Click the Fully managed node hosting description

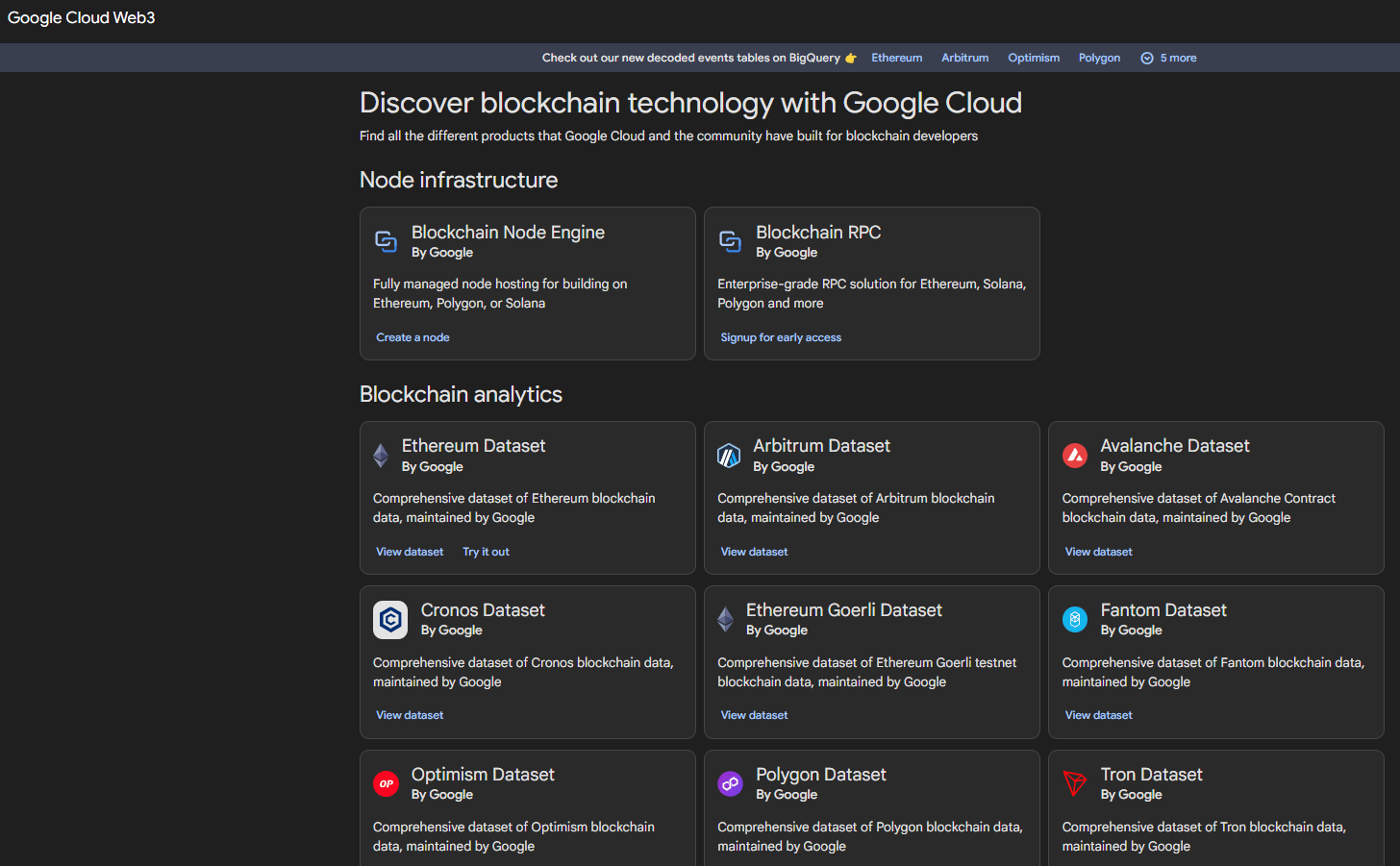(500, 293)
